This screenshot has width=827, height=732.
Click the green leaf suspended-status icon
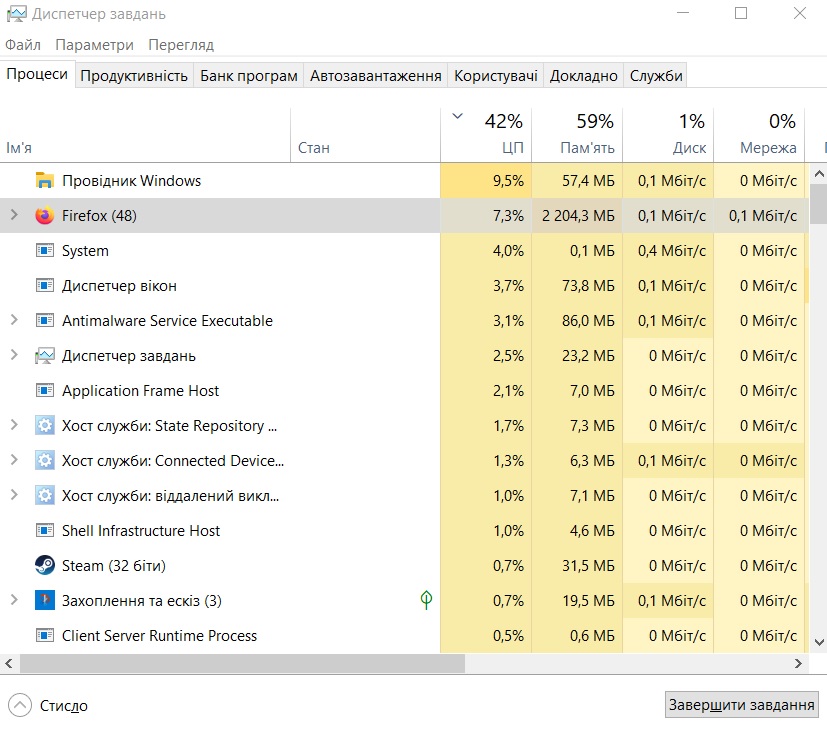[426, 600]
